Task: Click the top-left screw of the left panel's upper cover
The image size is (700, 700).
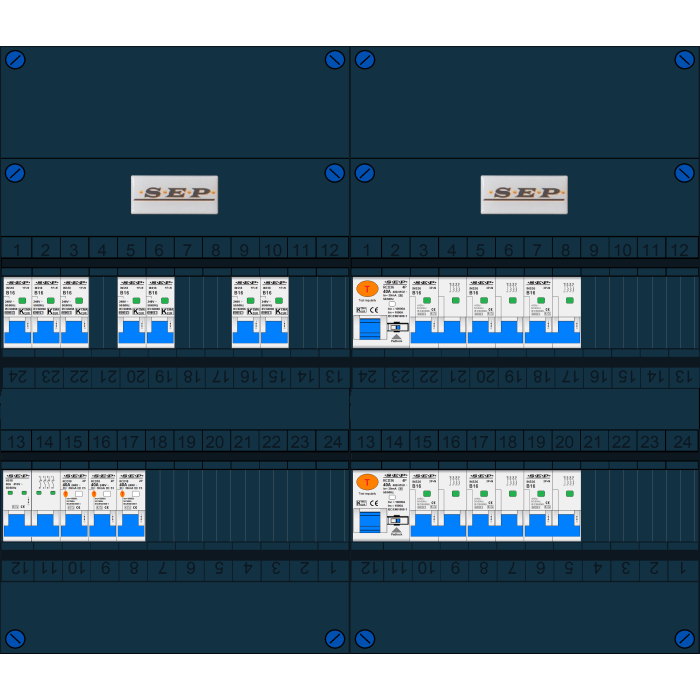Action: click(x=15, y=59)
